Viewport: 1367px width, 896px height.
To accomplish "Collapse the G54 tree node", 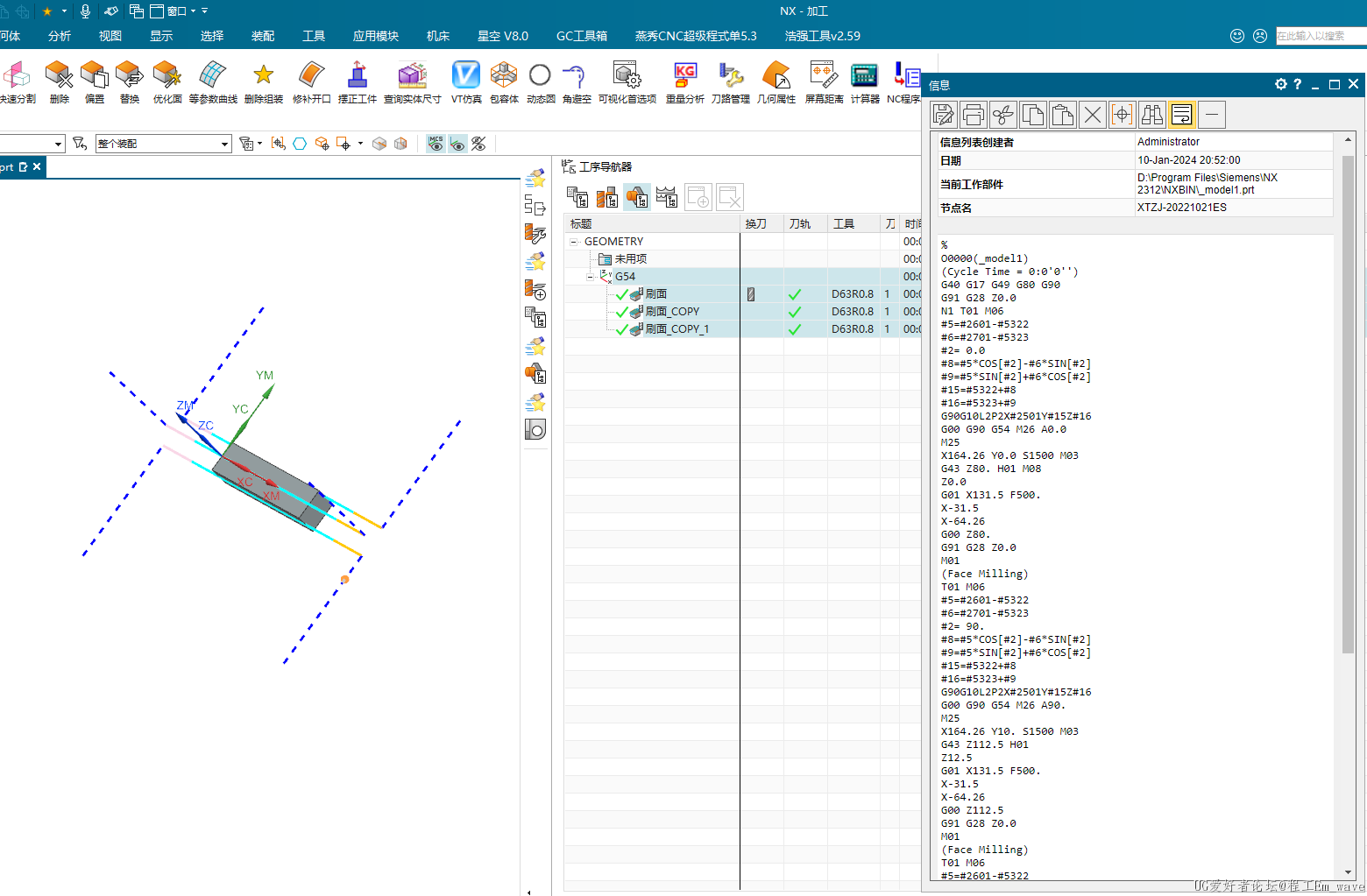I will pos(590,277).
